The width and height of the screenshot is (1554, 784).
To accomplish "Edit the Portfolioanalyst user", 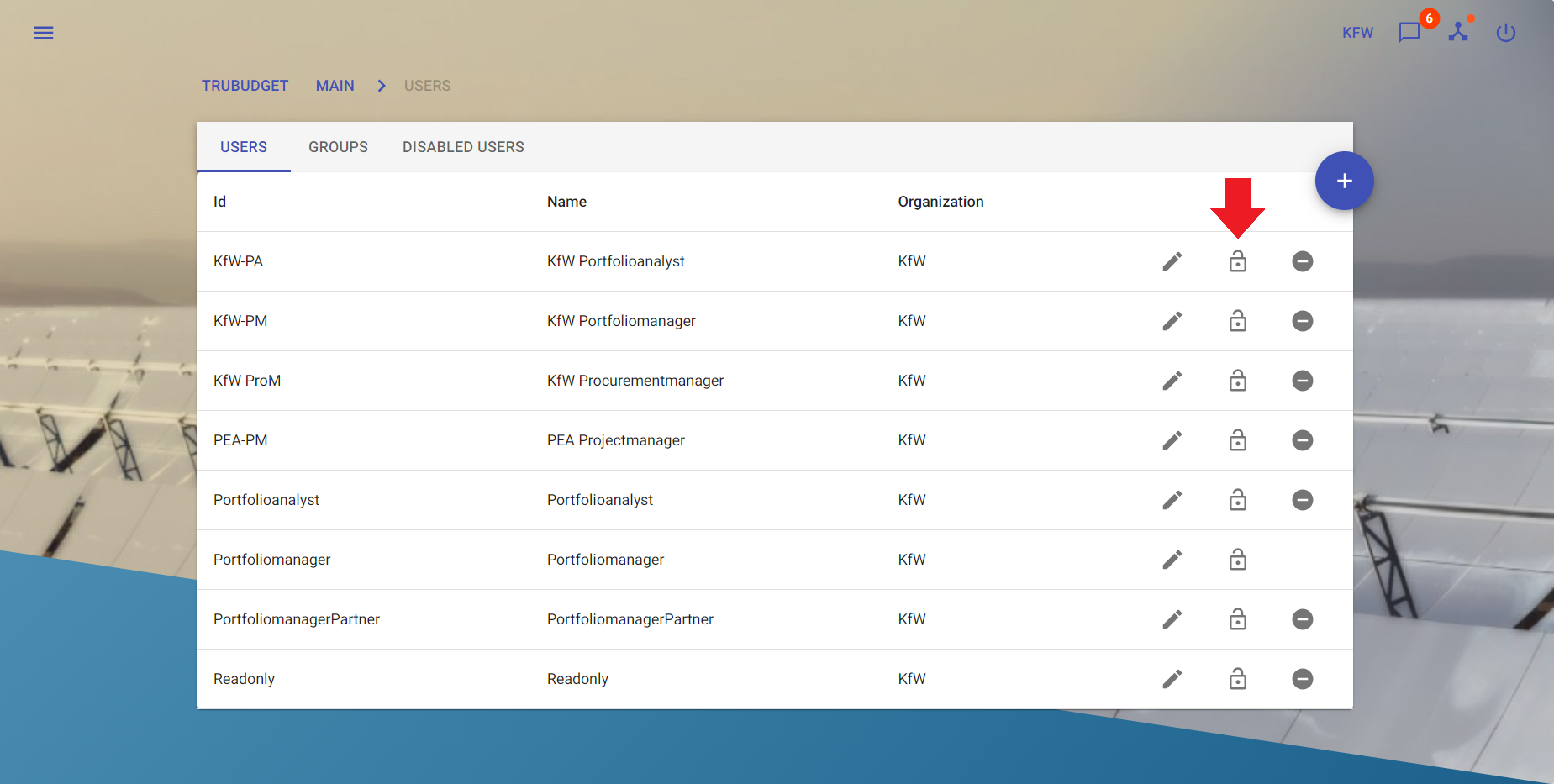I will [x=1172, y=500].
